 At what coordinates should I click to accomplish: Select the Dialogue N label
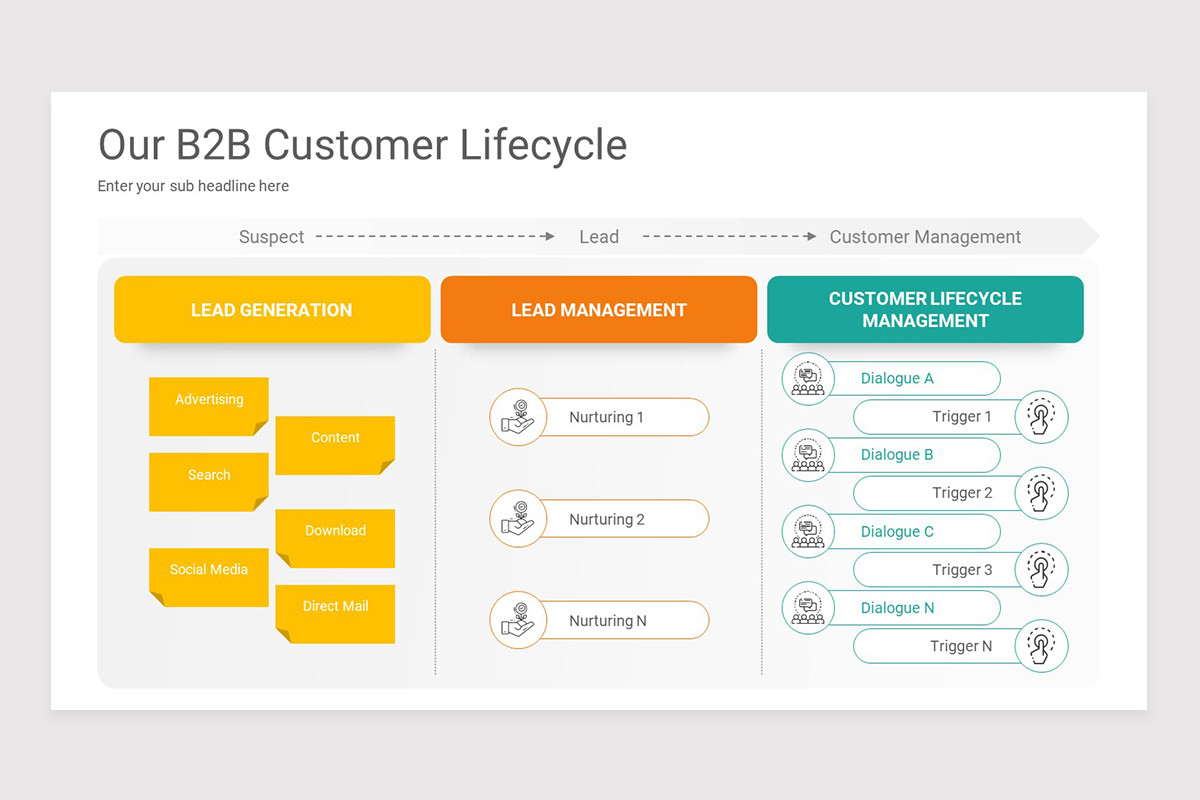tap(898, 608)
